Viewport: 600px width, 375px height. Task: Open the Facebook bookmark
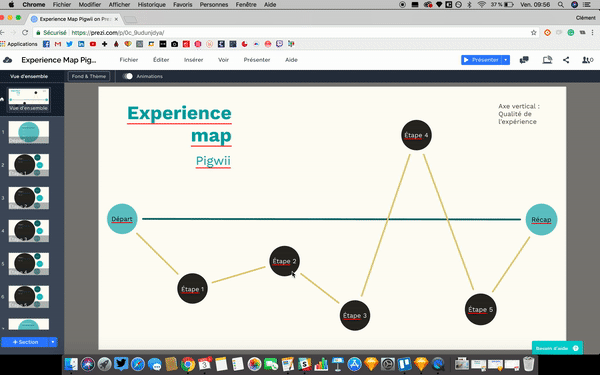[x=46, y=44]
